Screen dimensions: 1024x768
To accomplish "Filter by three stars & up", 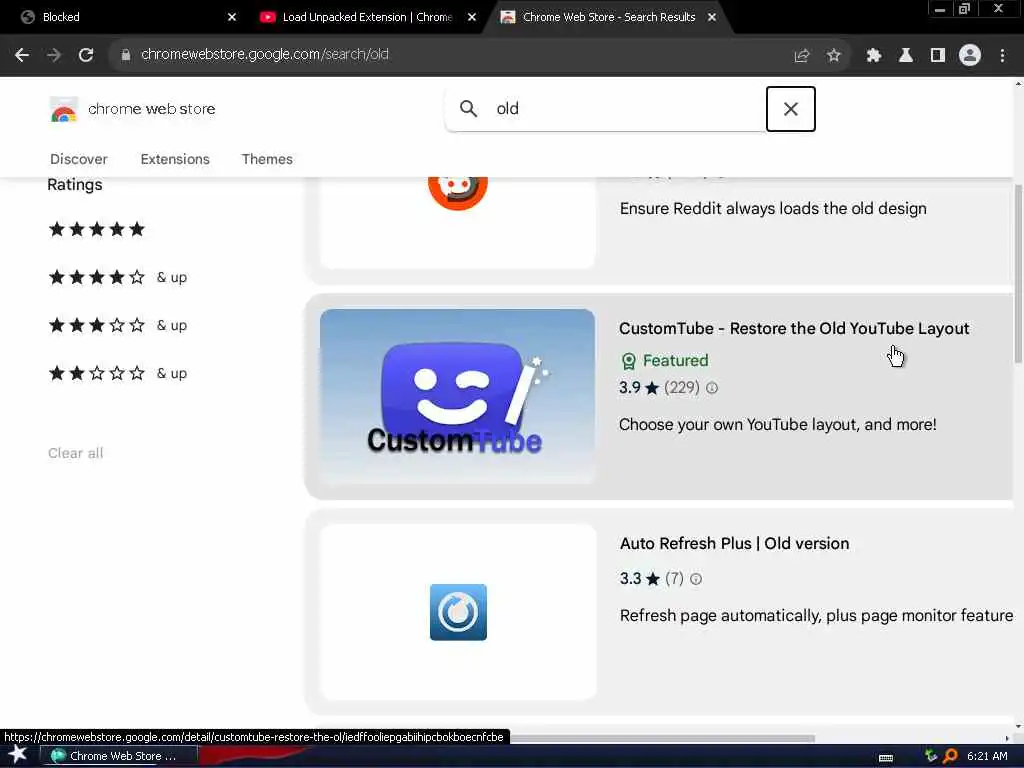I will [118, 325].
